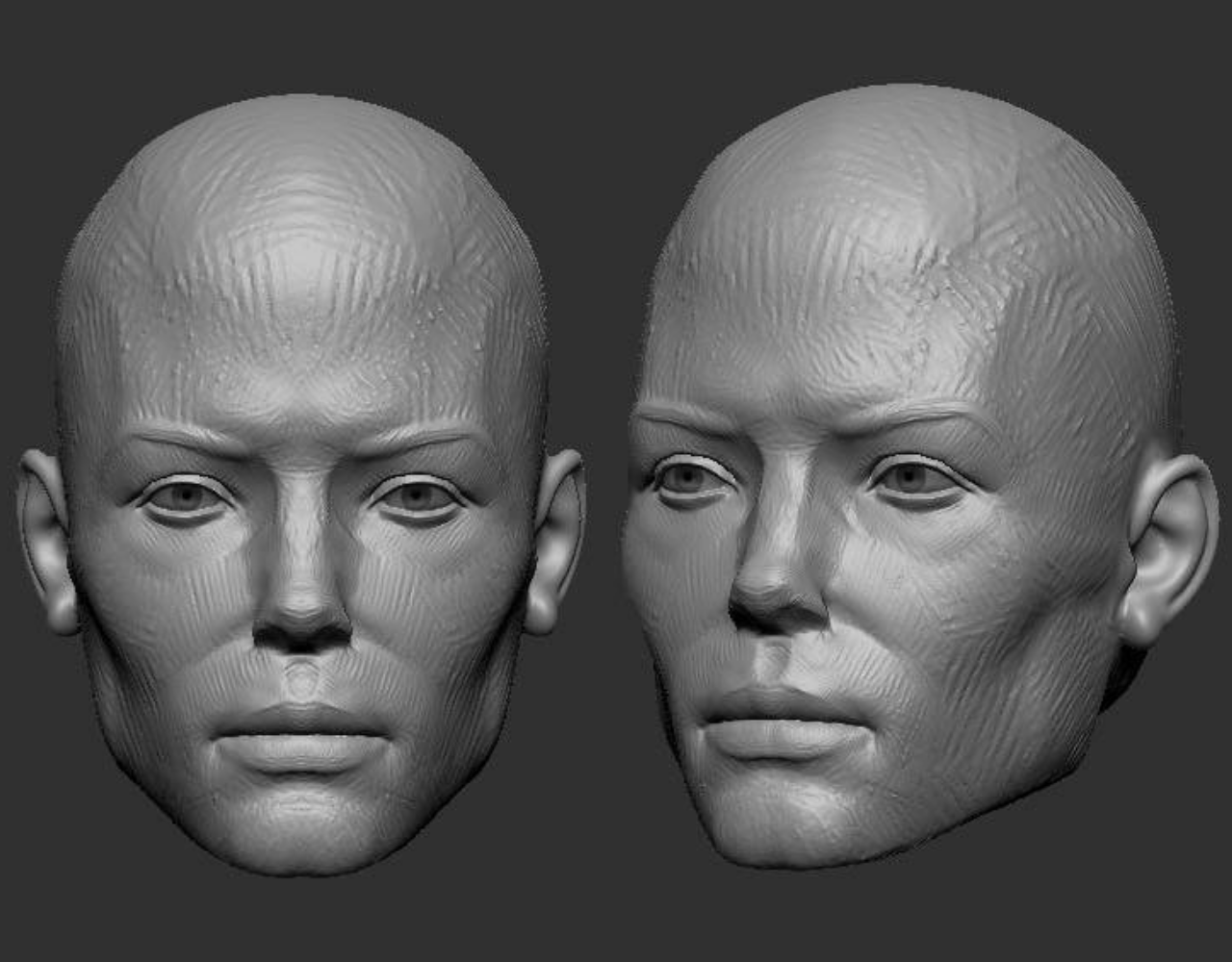Select the three-quarter view head sculpt
Image resolution: width=1232 pixels, height=962 pixels.
pyautogui.click(x=920, y=476)
